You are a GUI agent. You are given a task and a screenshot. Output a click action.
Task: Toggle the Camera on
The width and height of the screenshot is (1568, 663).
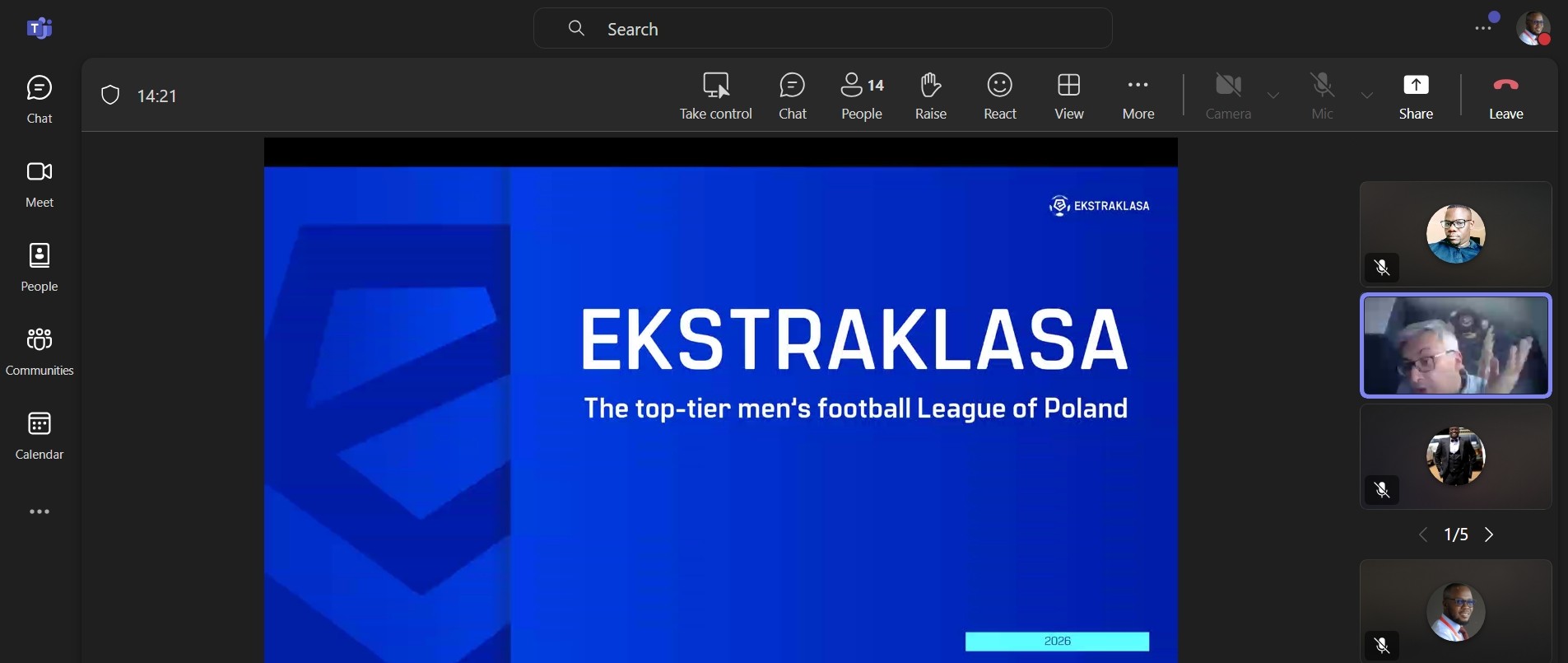1227,96
